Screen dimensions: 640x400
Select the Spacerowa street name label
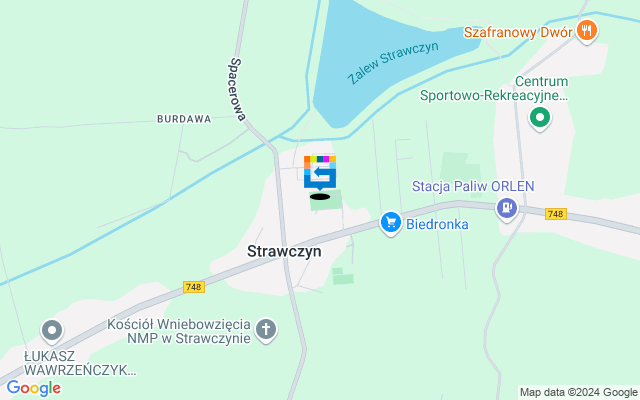pos(238,89)
